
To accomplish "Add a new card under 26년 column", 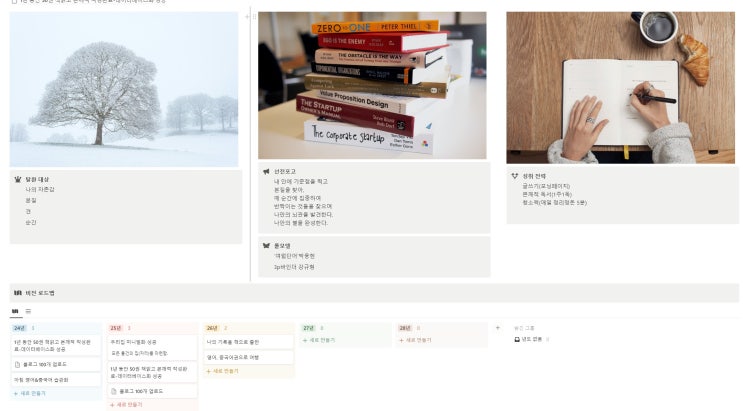I will click(x=222, y=371).
